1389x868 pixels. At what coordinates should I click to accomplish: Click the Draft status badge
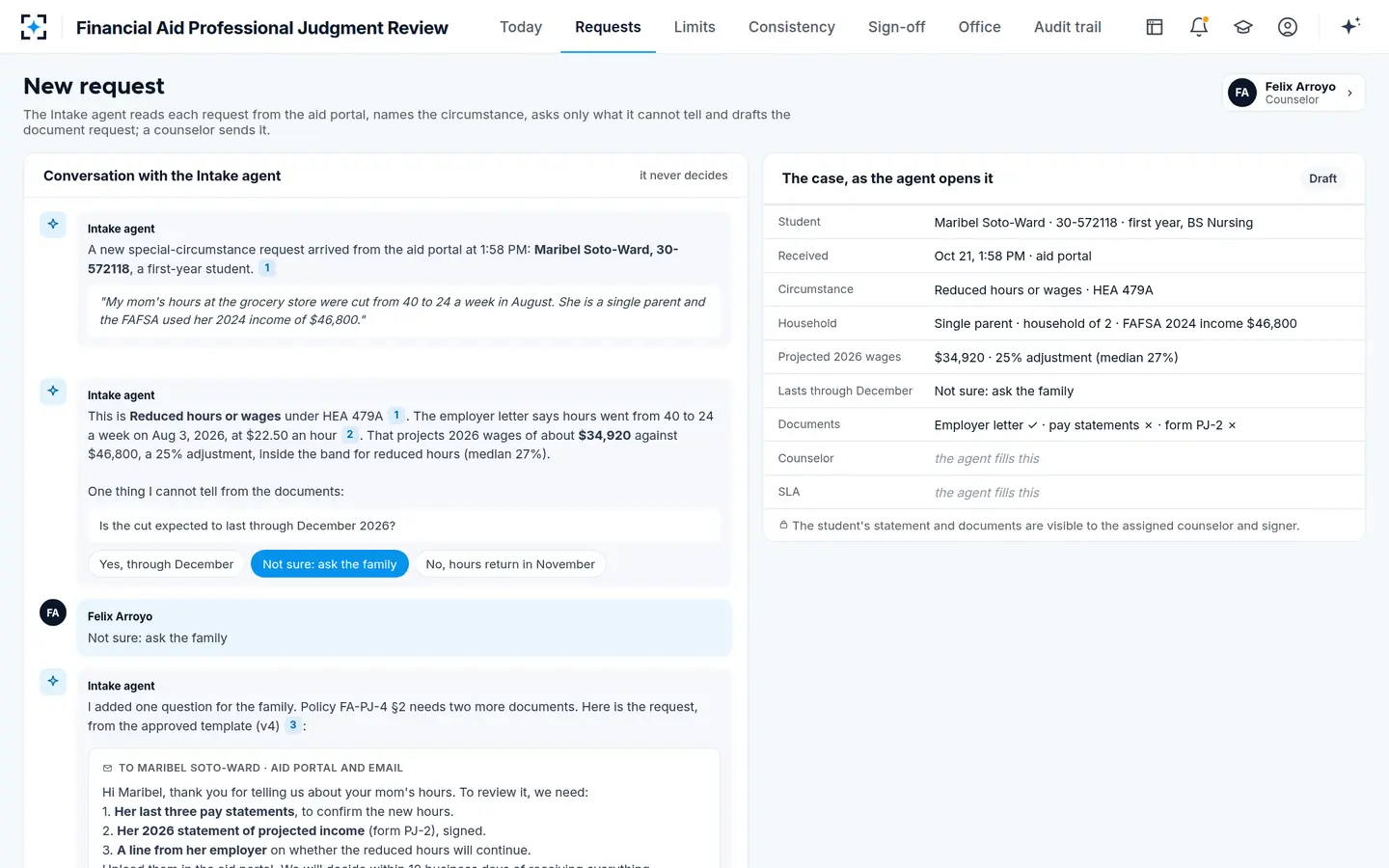1322,178
